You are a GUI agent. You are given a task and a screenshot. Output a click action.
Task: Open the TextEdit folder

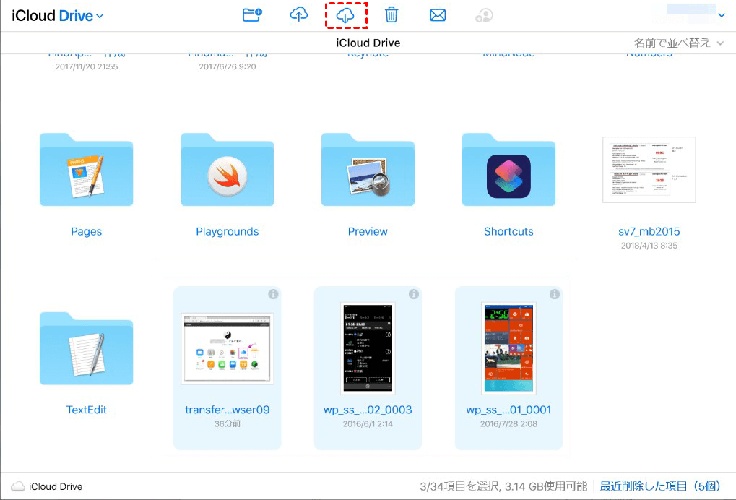(86, 348)
